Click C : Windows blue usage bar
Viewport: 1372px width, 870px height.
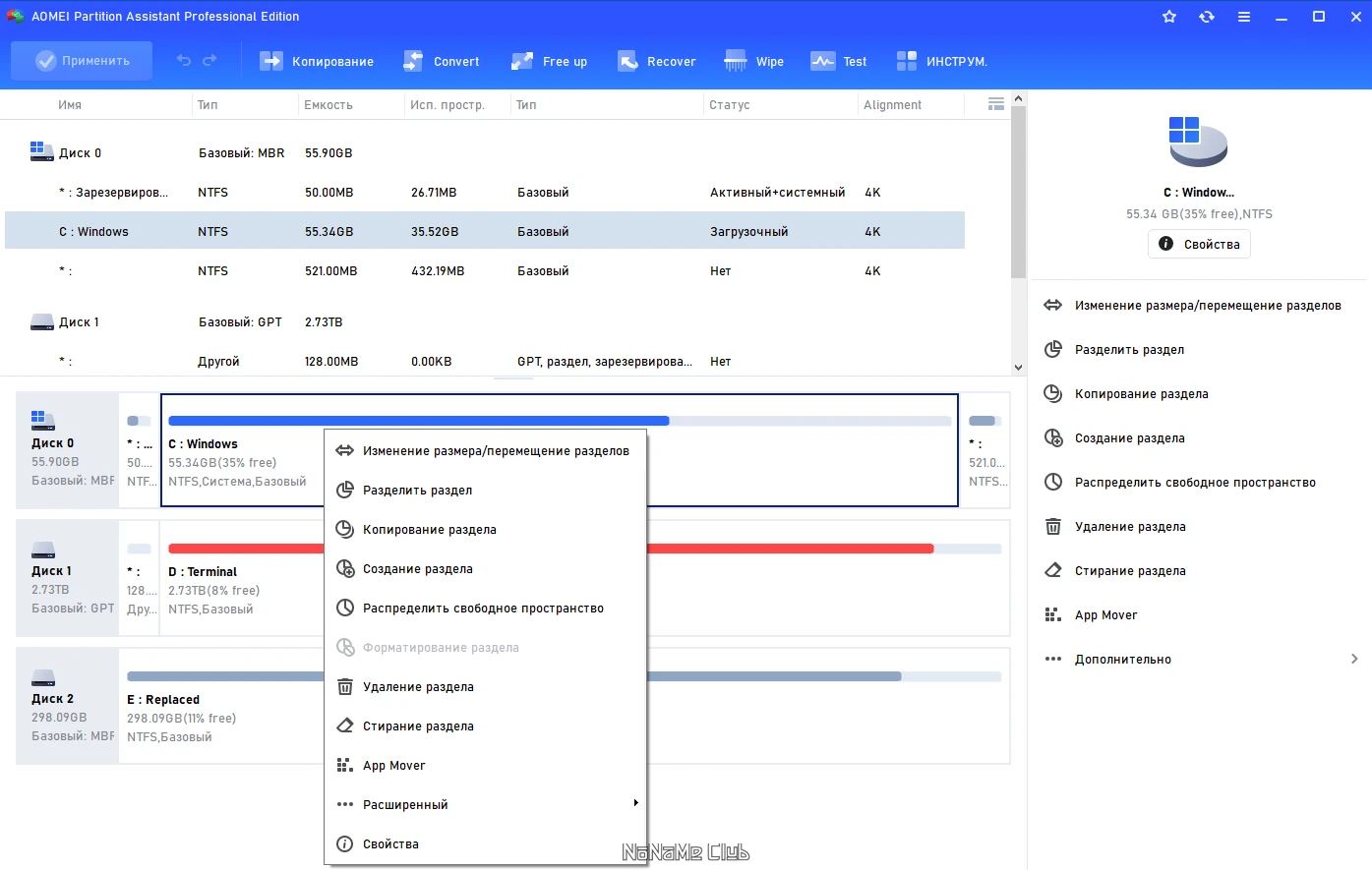click(419, 421)
